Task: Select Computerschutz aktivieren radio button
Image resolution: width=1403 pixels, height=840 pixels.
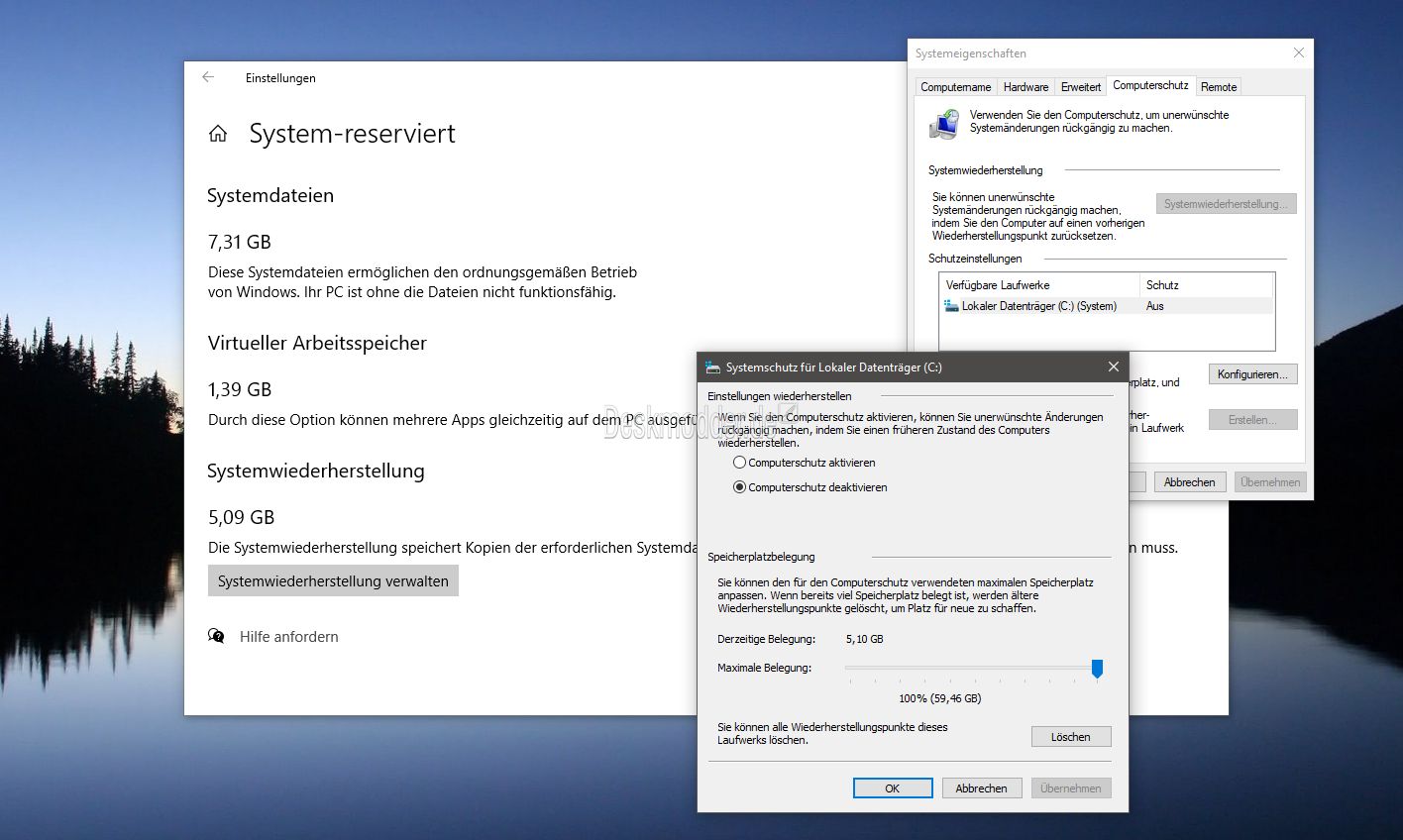Action: 739,463
